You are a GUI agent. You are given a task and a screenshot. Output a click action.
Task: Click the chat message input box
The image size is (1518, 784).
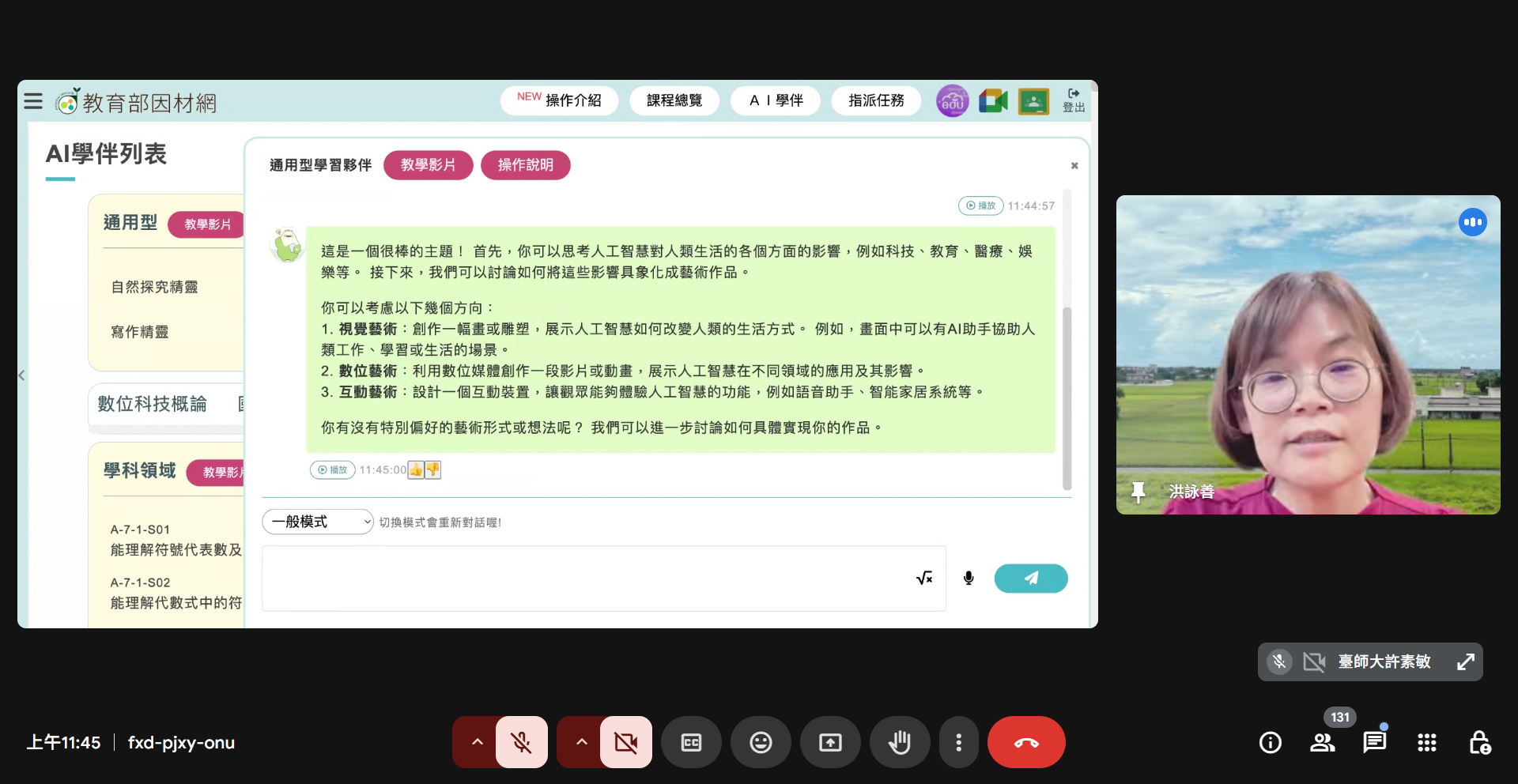point(604,578)
